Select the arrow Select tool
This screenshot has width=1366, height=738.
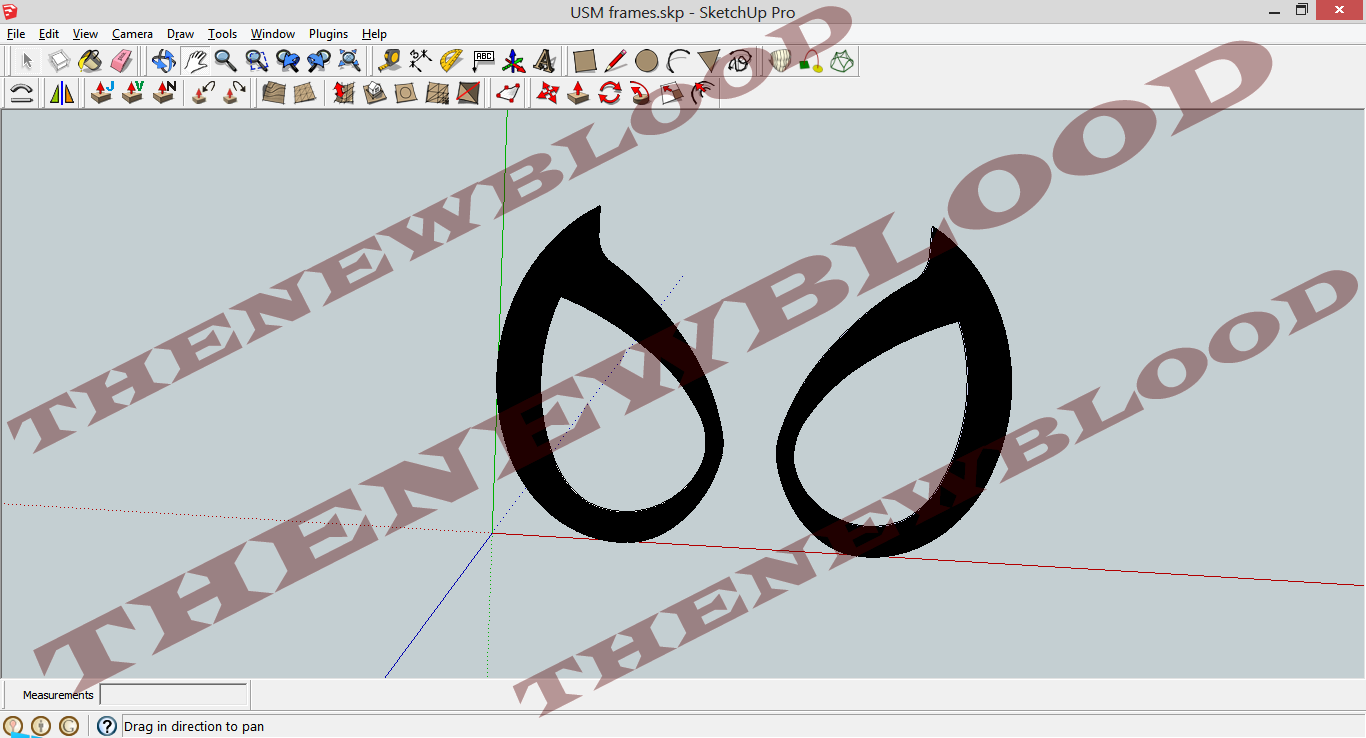27,61
